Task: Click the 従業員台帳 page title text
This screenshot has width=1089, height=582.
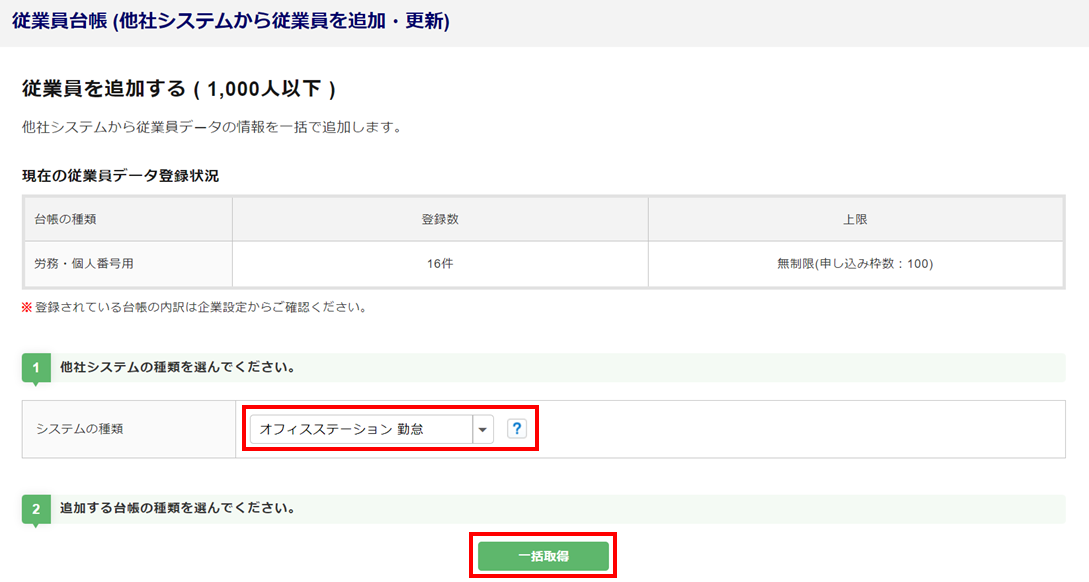Action: point(231,21)
